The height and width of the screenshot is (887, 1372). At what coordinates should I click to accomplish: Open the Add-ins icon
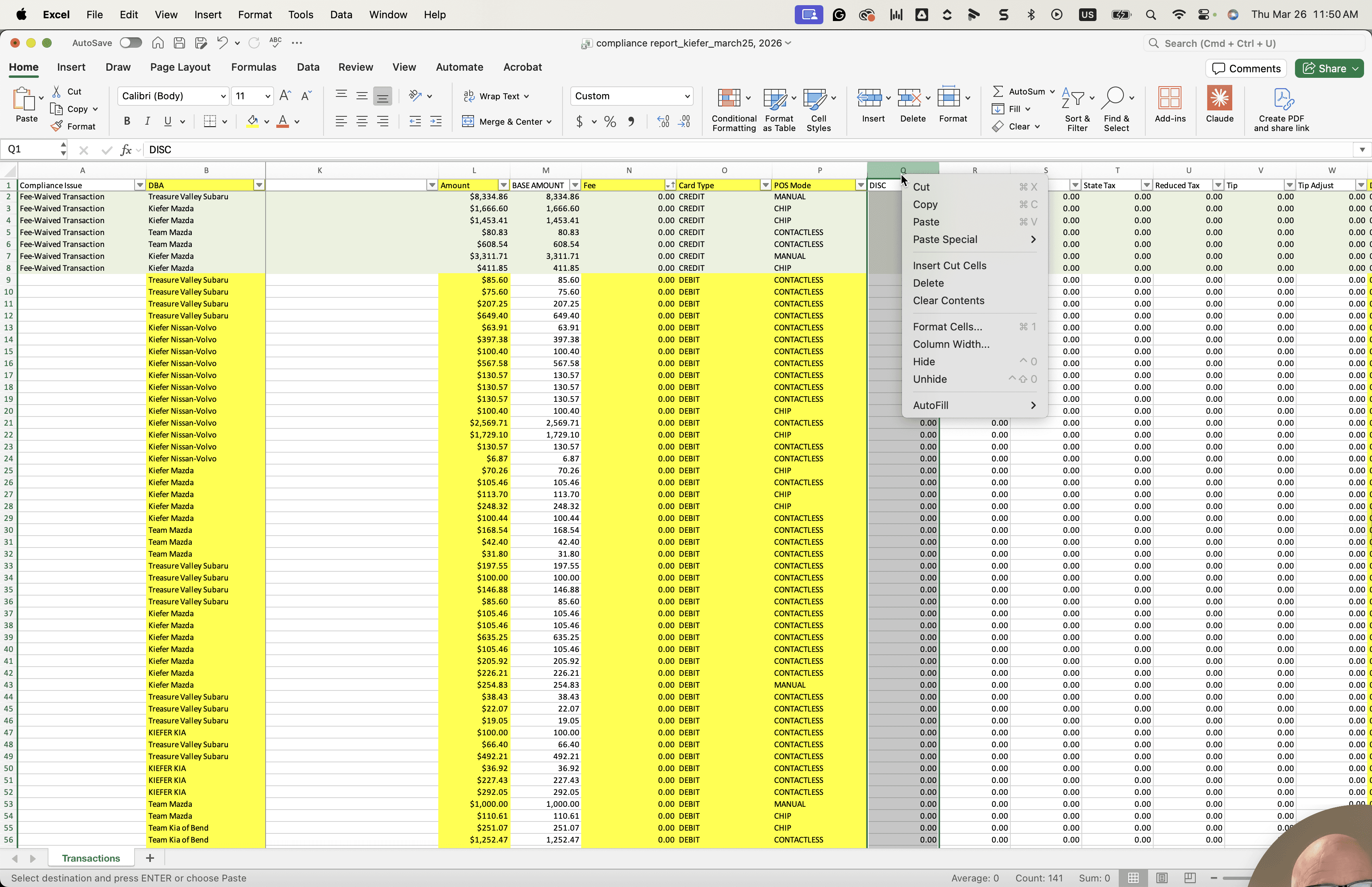1170,104
